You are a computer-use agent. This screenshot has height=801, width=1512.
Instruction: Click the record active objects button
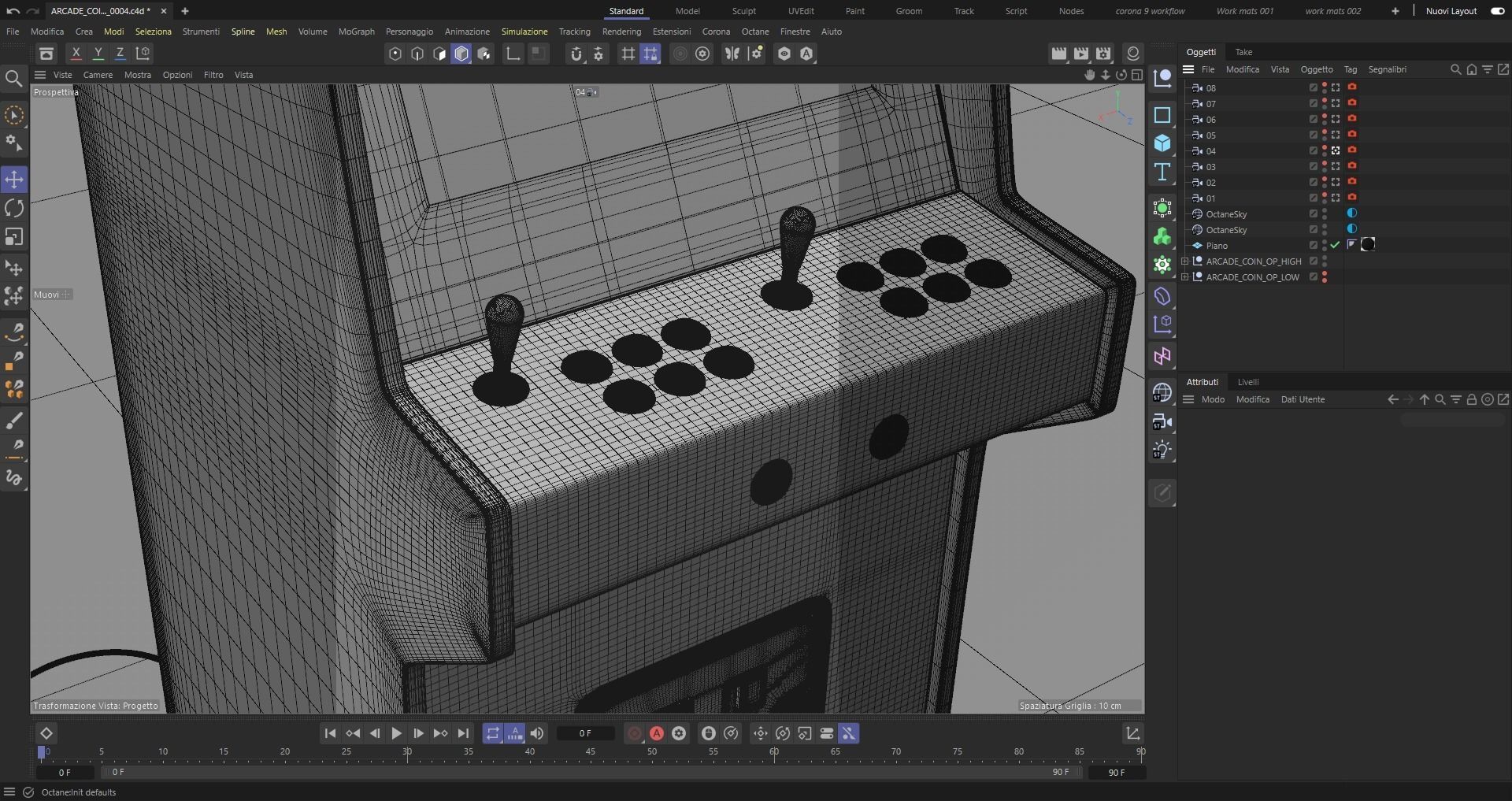click(x=635, y=733)
